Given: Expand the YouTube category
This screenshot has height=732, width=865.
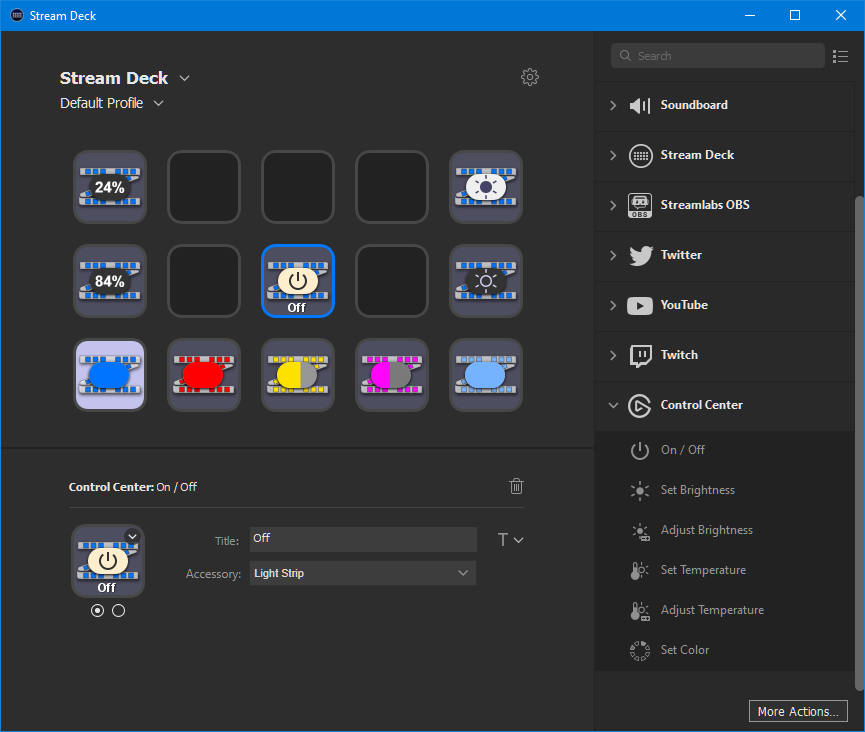Looking at the screenshot, I should [x=613, y=305].
